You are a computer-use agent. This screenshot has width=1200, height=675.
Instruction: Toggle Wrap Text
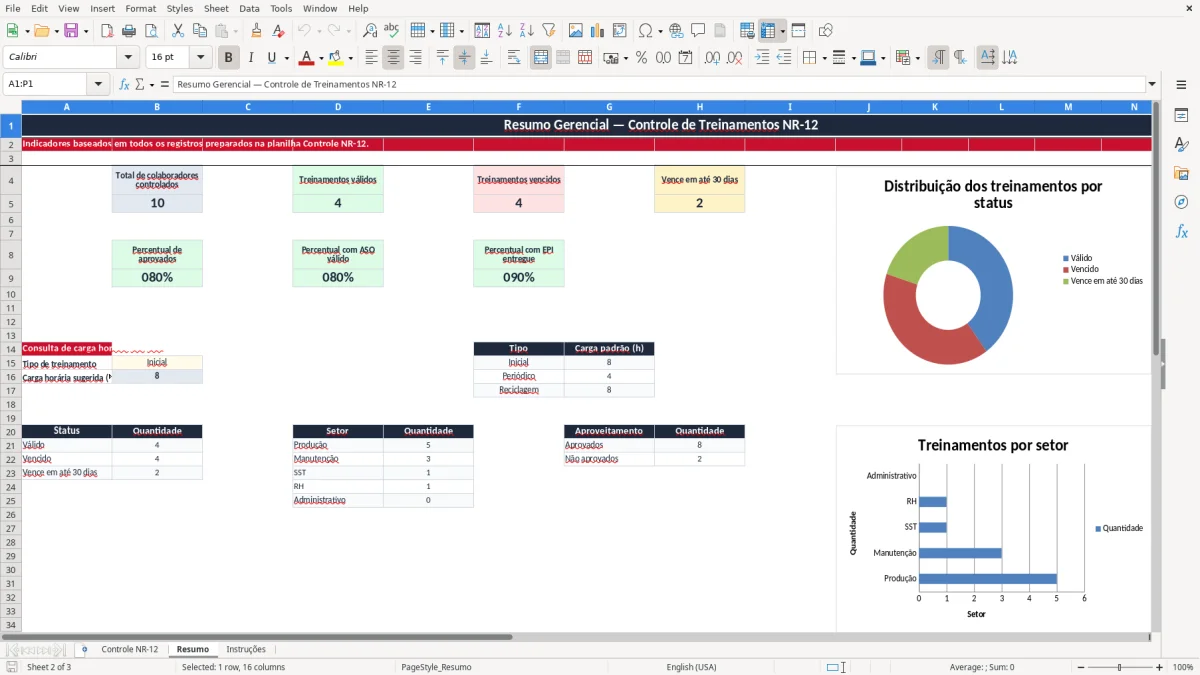[x=514, y=58]
